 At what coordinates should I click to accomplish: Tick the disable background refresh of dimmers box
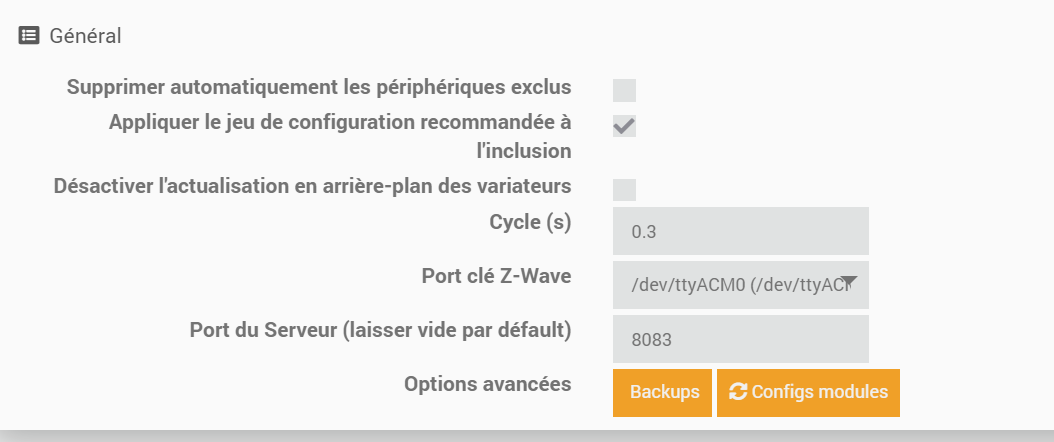click(x=624, y=190)
